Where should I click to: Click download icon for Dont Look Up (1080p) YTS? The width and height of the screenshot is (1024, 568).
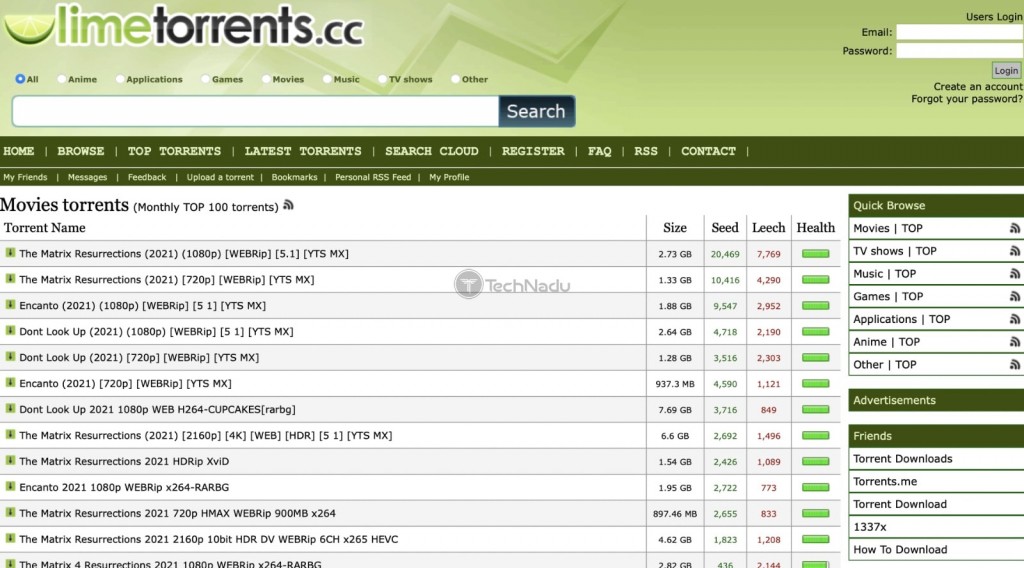(x=10, y=331)
